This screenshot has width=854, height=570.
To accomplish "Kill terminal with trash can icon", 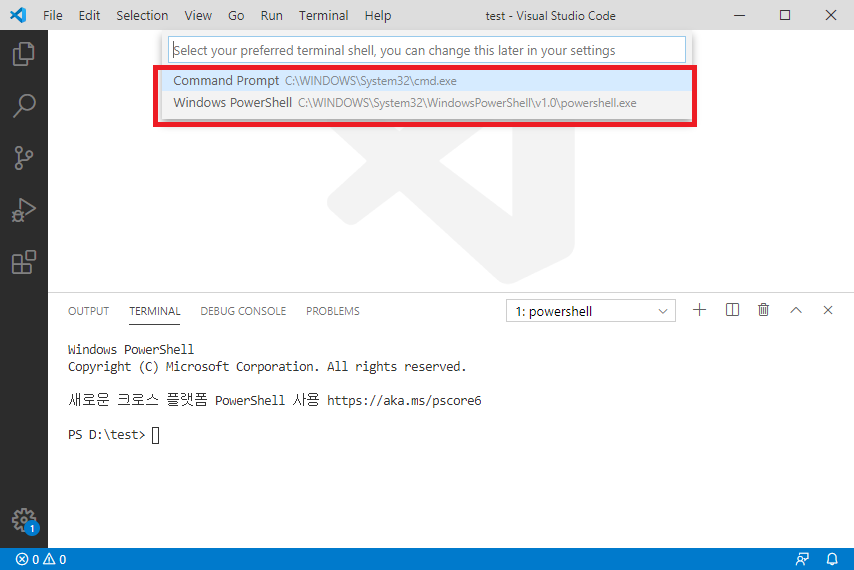I will coord(764,310).
